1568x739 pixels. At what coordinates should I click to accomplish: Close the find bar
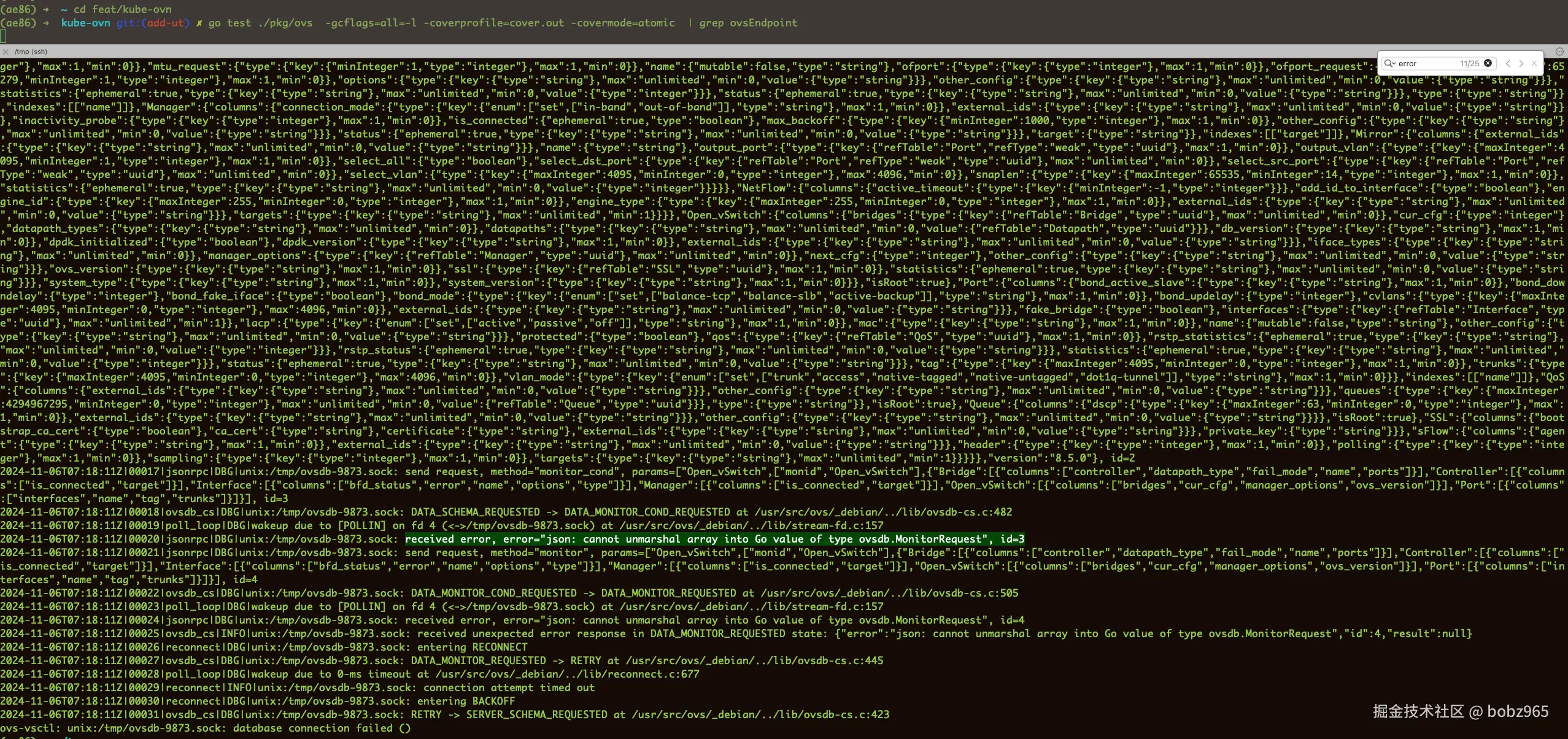pos(1534,63)
